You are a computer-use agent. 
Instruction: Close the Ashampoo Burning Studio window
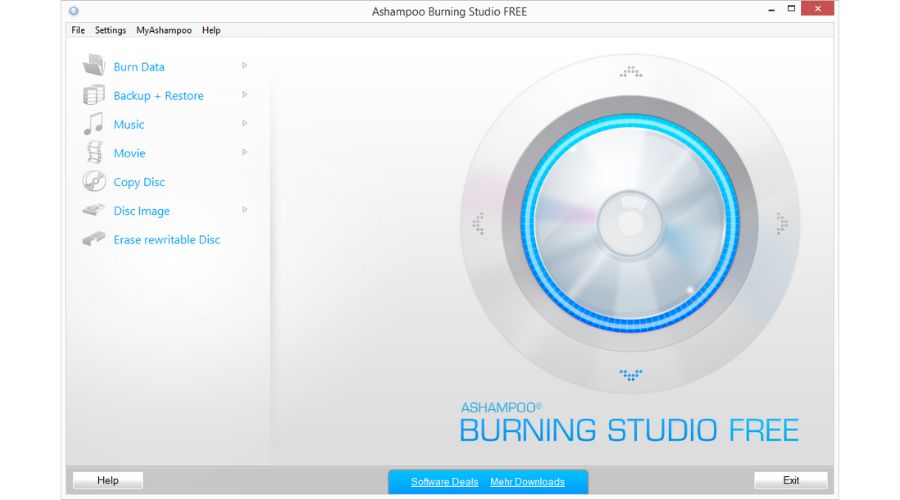pyautogui.click(x=817, y=9)
